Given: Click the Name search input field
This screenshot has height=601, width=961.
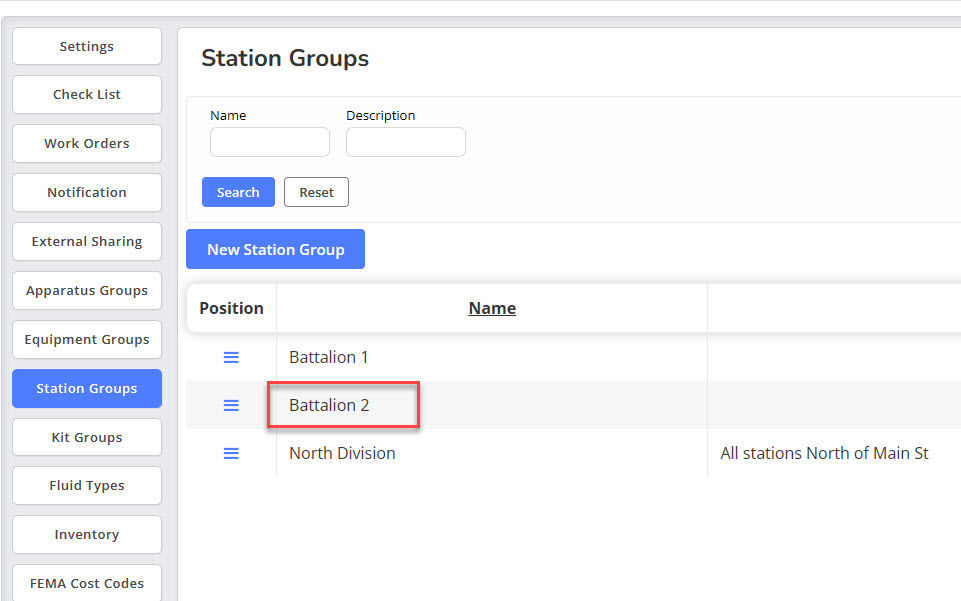Looking at the screenshot, I should [x=270, y=142].
